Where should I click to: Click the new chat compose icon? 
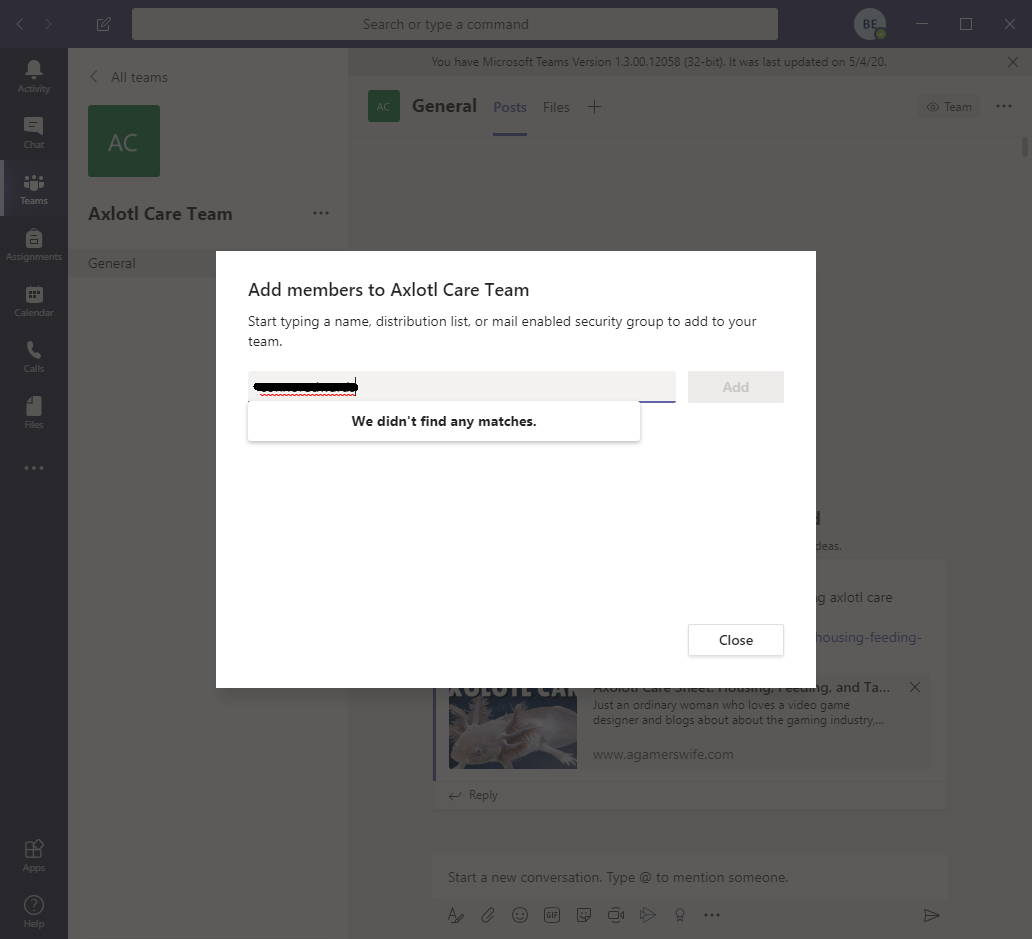pyautogui.click(x=103, y=24)
